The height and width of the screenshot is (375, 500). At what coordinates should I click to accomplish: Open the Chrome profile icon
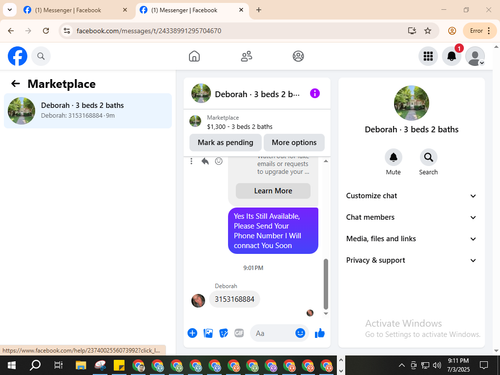452,31
